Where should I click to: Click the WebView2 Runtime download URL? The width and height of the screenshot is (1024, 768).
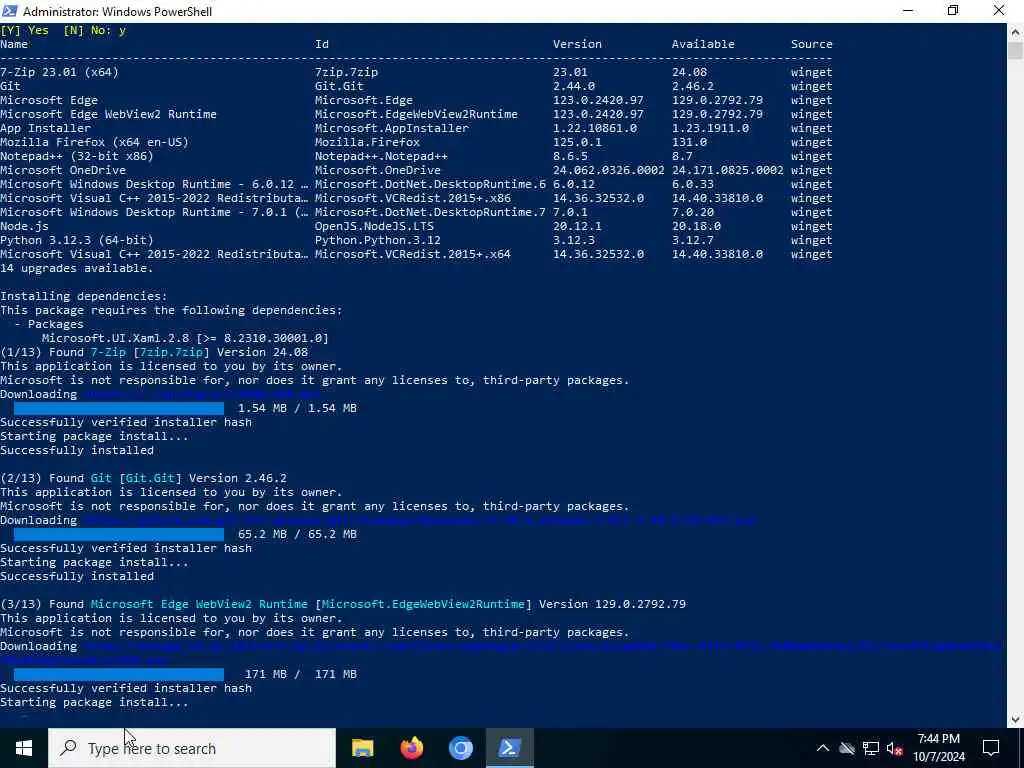[500, 653]
